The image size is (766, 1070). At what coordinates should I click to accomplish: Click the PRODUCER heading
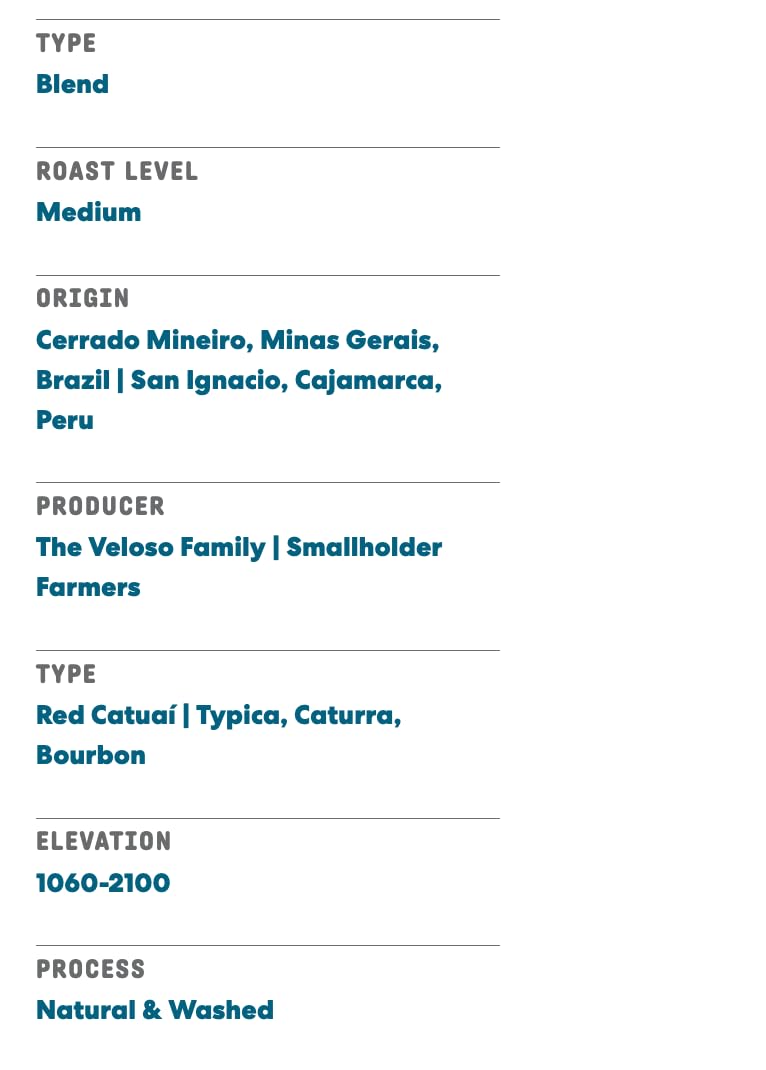(x=100, y=507)
